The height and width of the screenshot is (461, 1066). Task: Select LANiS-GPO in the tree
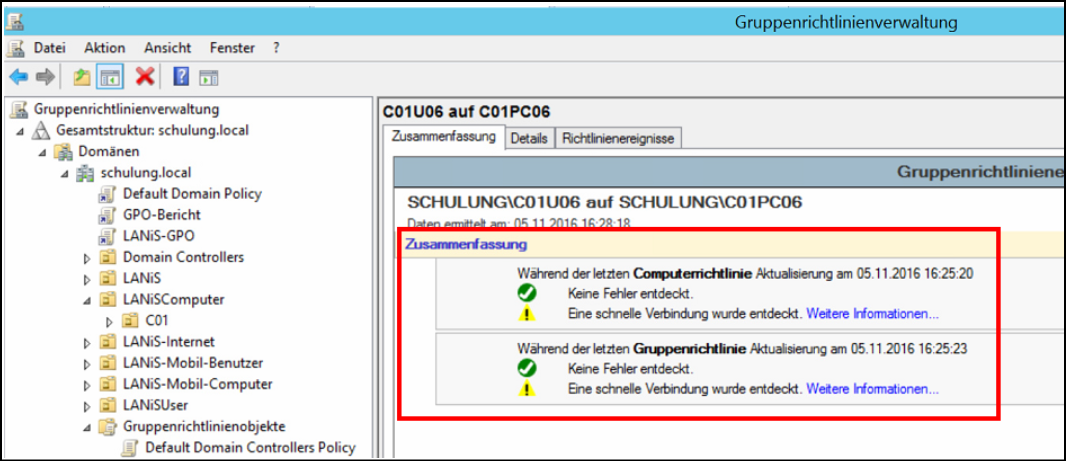(x=158, y=236)
